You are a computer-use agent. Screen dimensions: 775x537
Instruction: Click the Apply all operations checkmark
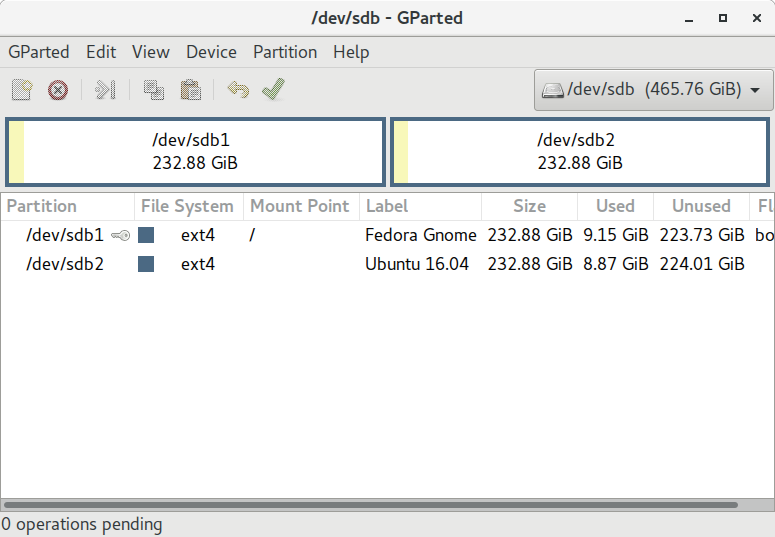[273, 90]
